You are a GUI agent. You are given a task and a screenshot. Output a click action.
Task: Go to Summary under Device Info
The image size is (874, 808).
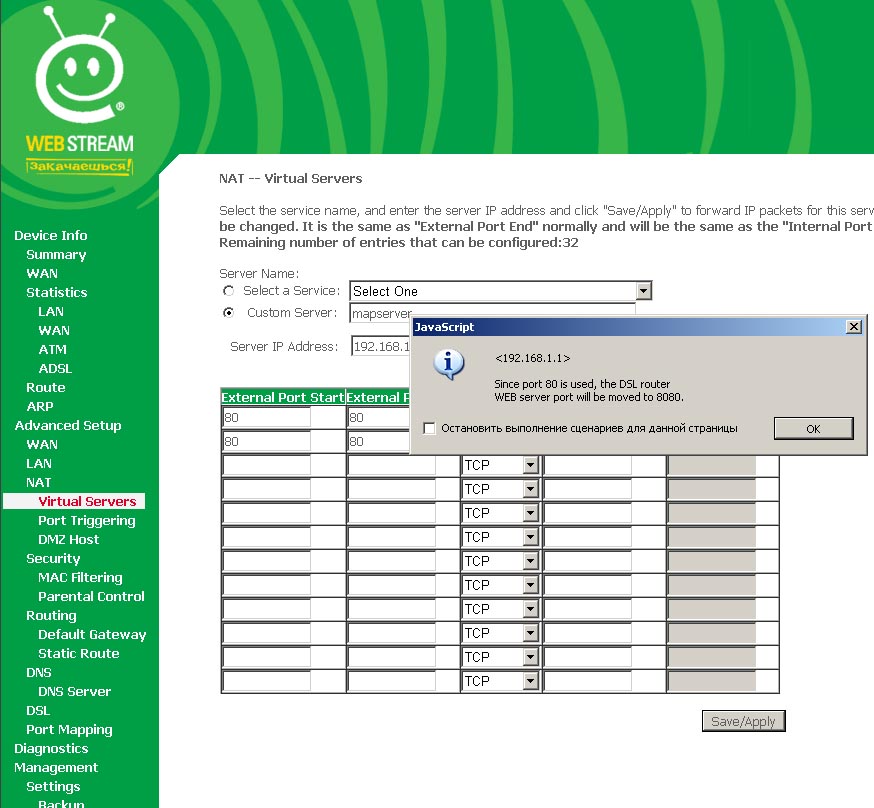pos(56,254)
